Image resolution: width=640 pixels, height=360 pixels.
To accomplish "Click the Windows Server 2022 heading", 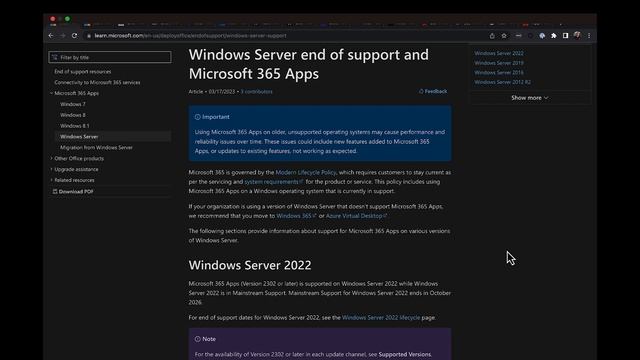I will [250, 265].
